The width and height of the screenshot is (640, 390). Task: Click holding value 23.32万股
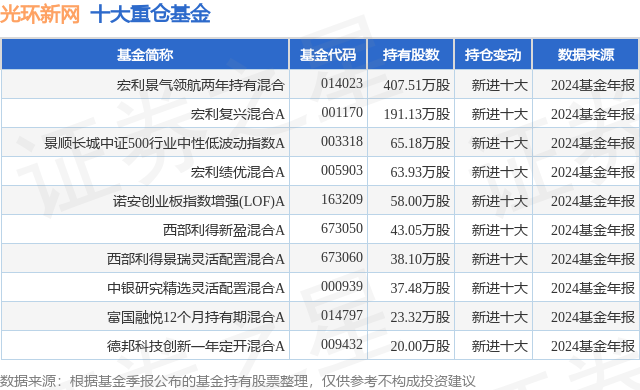click(420, 317)
